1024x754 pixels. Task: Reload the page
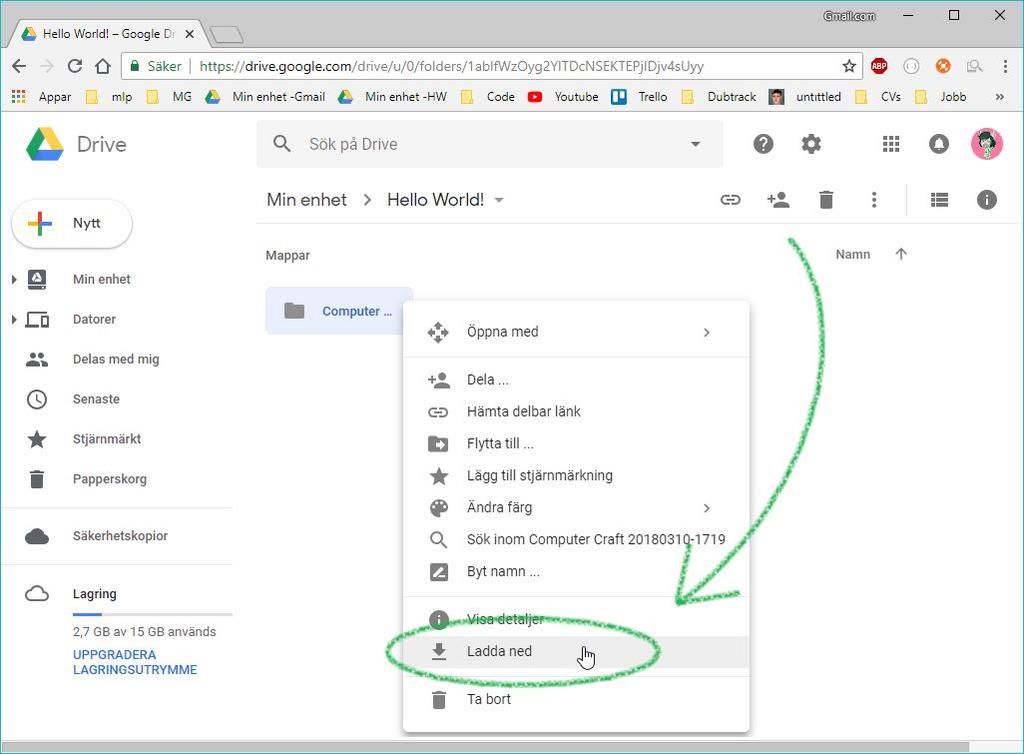(75, 66)
